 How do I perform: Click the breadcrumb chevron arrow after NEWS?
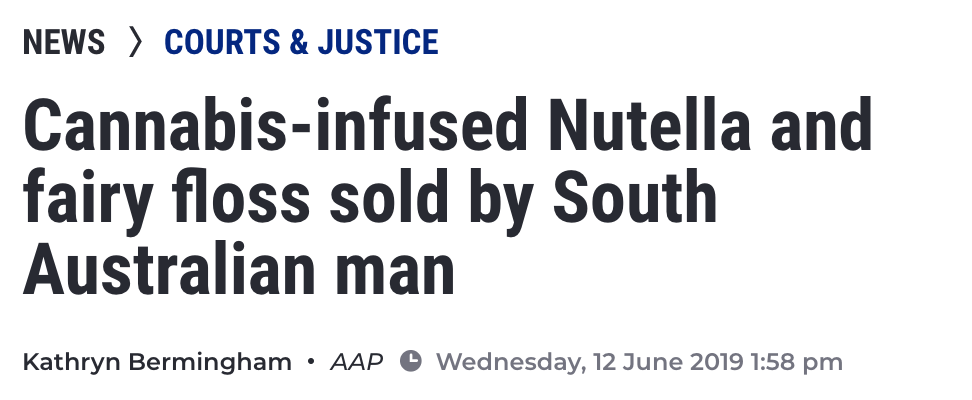coord(135,42)
